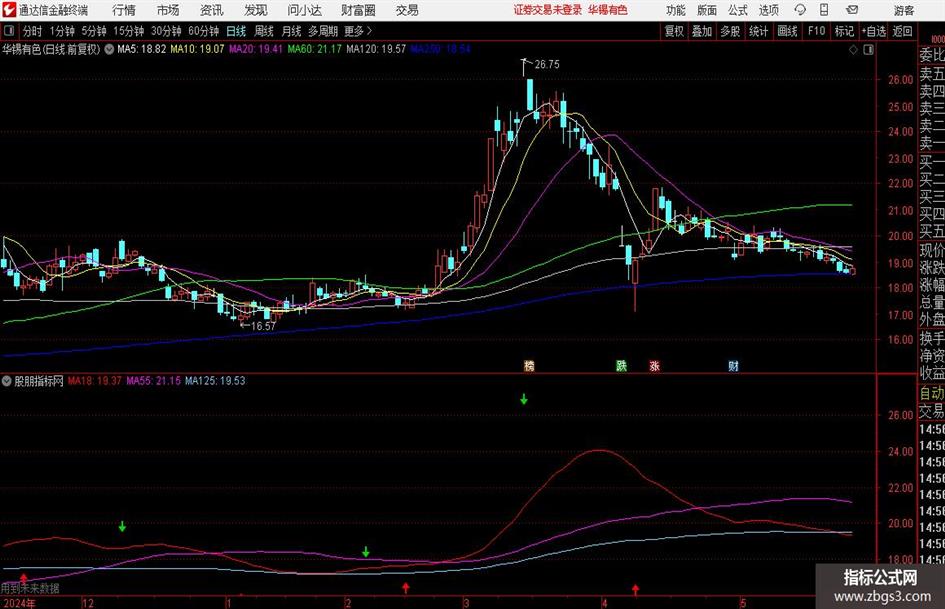Click the 复权 button

tap(674, 31)
